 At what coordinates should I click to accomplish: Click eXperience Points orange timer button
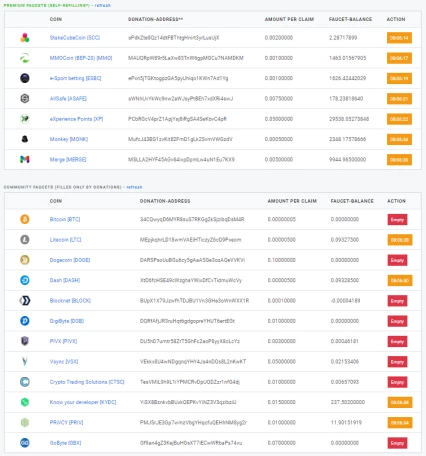click(x=399, y=119)
